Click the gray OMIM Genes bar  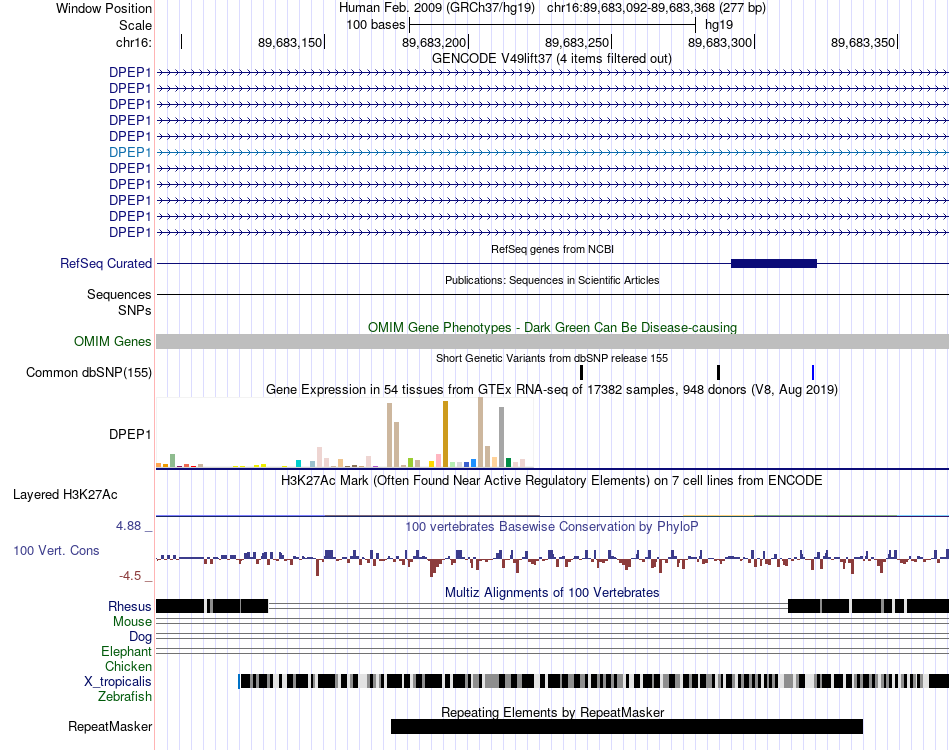coord(552,342)
